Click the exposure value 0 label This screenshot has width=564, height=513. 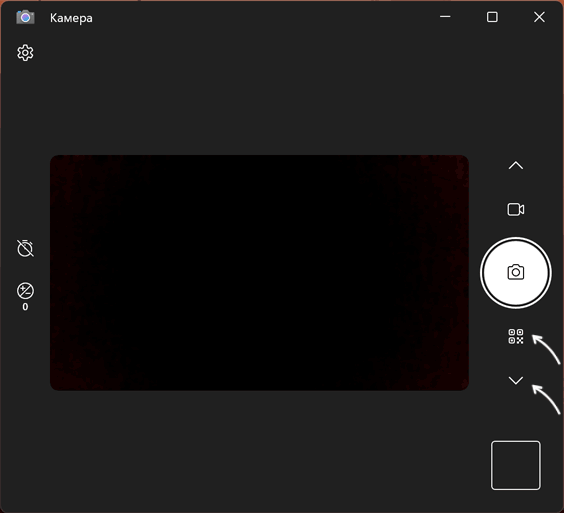[25, 307]
